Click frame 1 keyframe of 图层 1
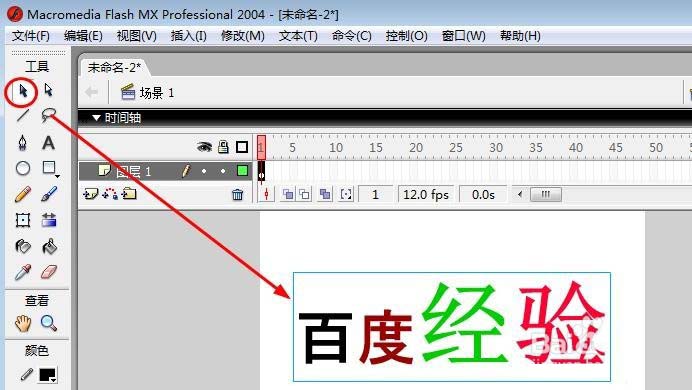The width and height of the screenshot is (692, 390). tap(261, 171)
